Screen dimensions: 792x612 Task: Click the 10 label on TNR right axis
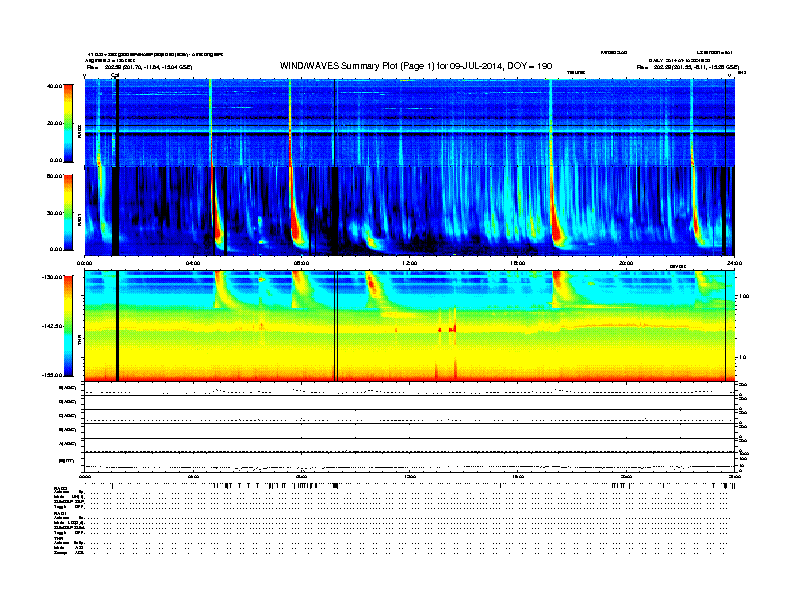(x=742, y=358)
